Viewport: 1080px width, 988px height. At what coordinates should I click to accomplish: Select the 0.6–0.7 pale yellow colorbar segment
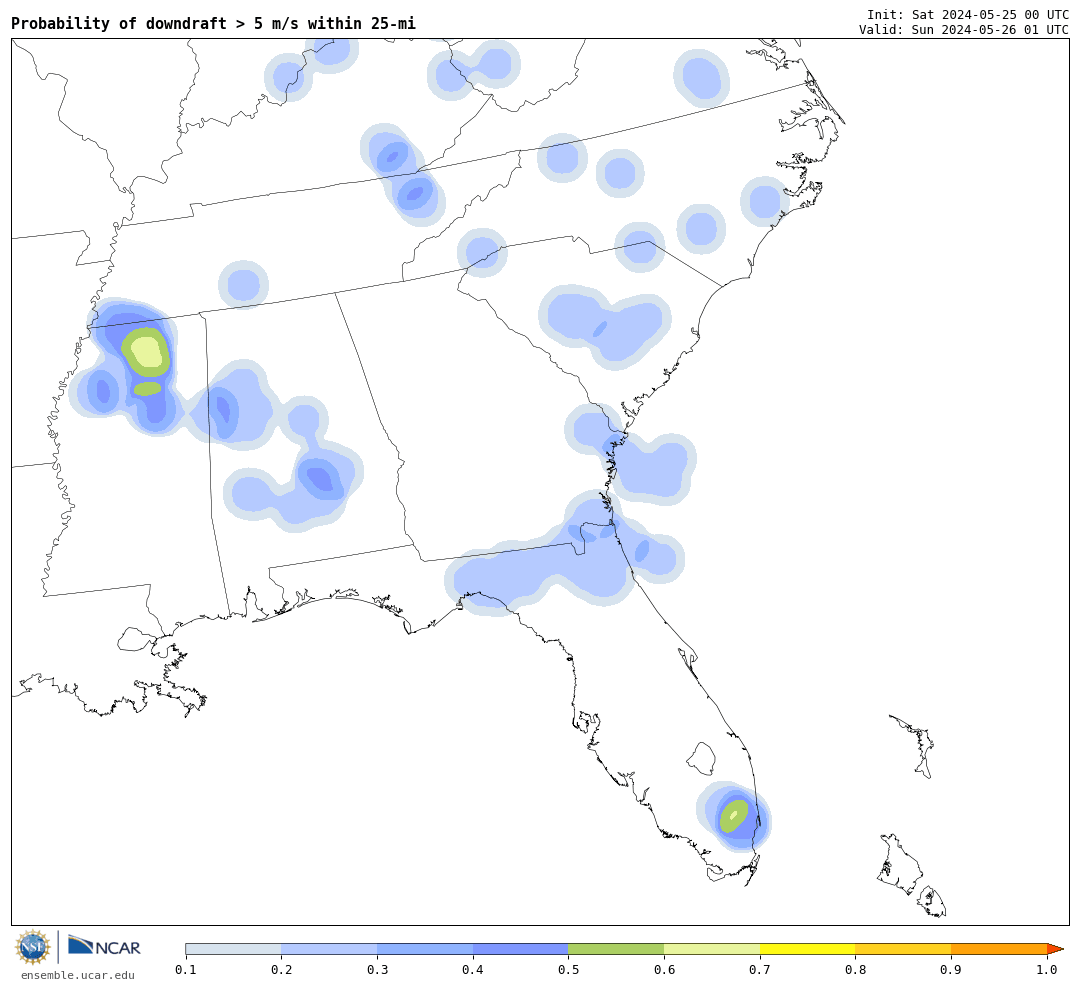tap(712, 949)
